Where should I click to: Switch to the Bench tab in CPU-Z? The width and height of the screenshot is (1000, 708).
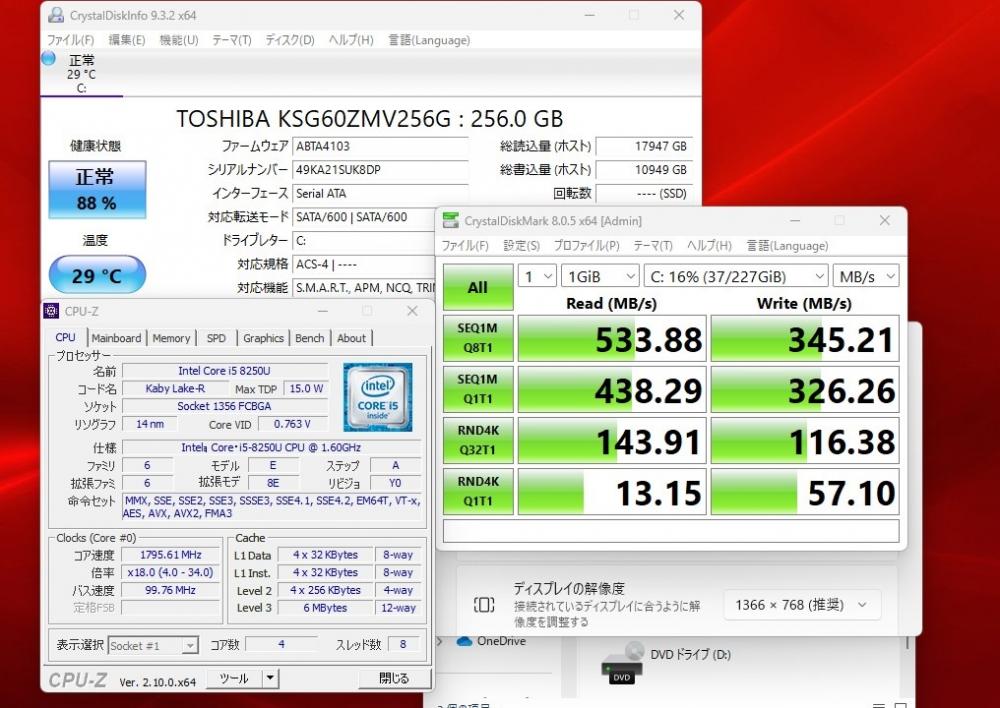(x=310, y=338)
